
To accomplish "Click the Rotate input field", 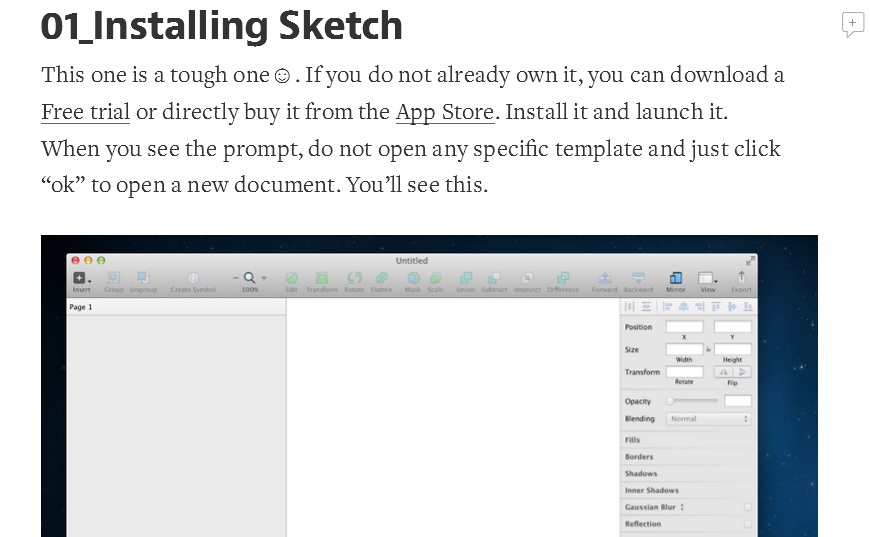I will [684, 372].
